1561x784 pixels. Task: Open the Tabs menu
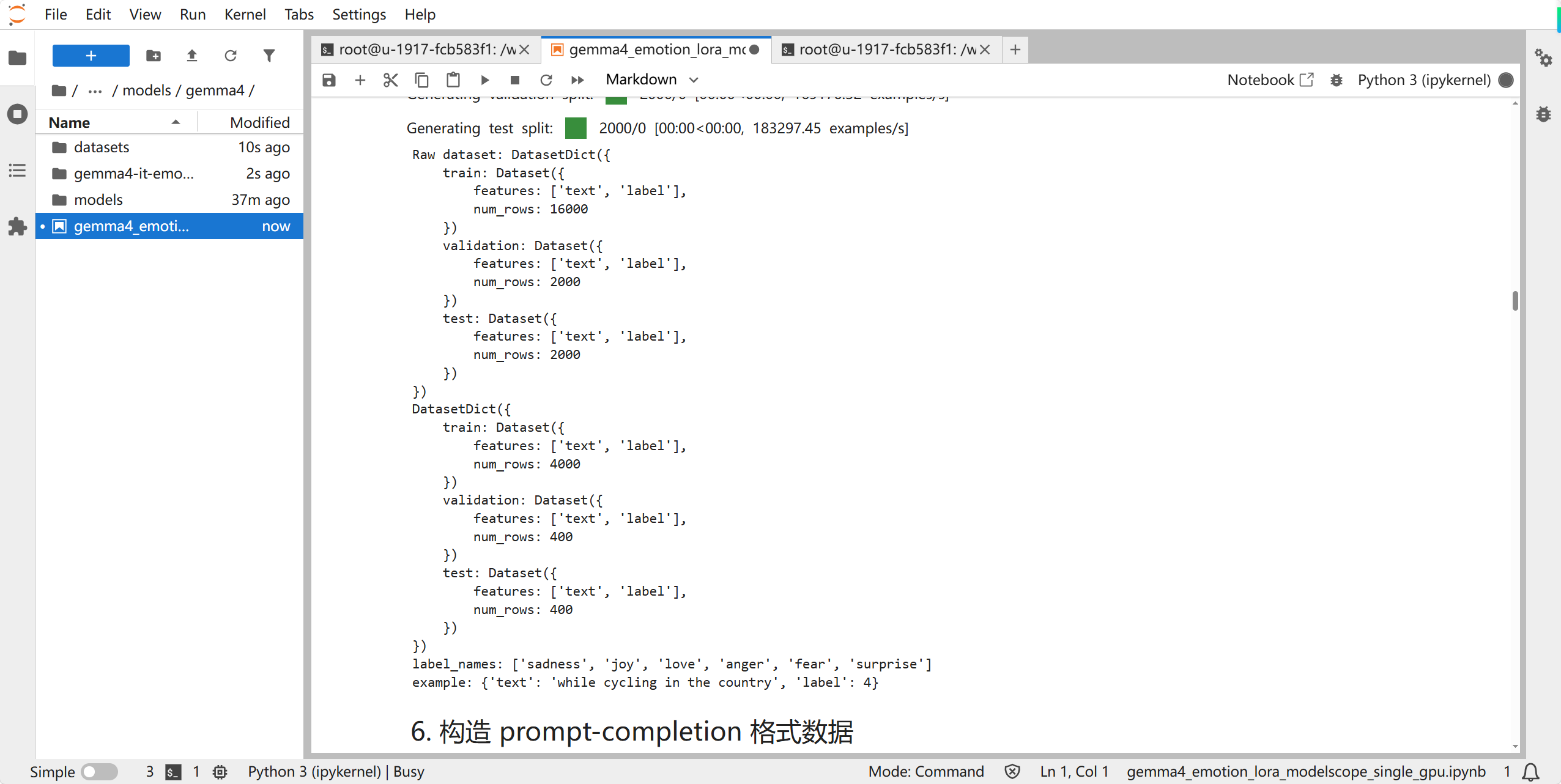tap(298, 14)
